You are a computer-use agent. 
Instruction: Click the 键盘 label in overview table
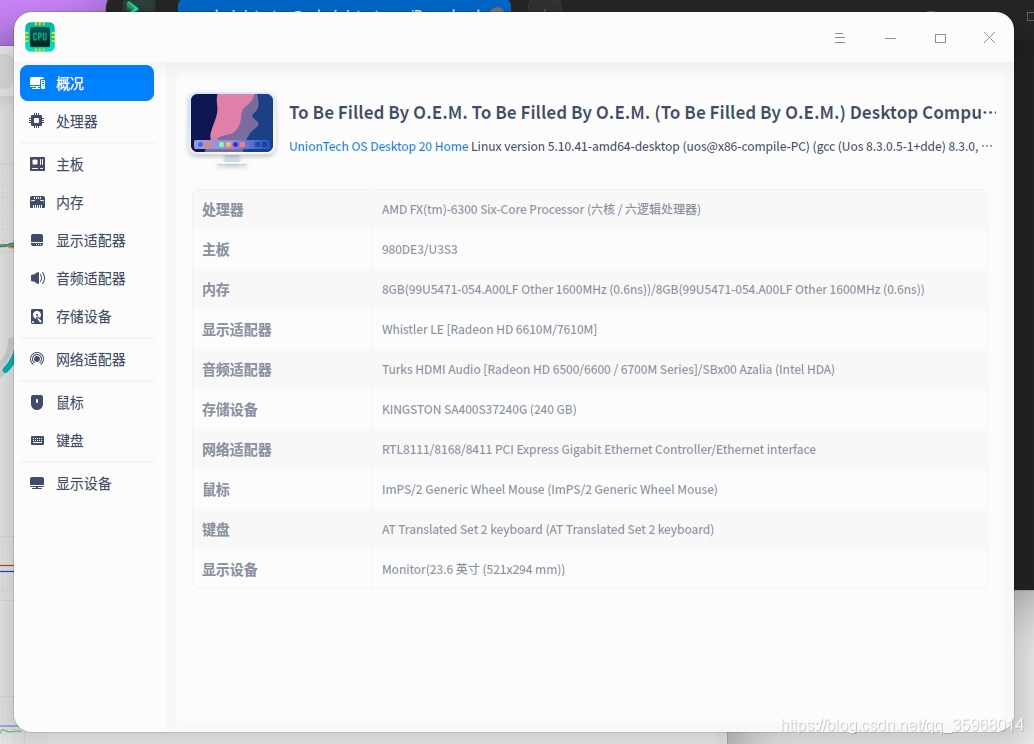pos(216,530)
